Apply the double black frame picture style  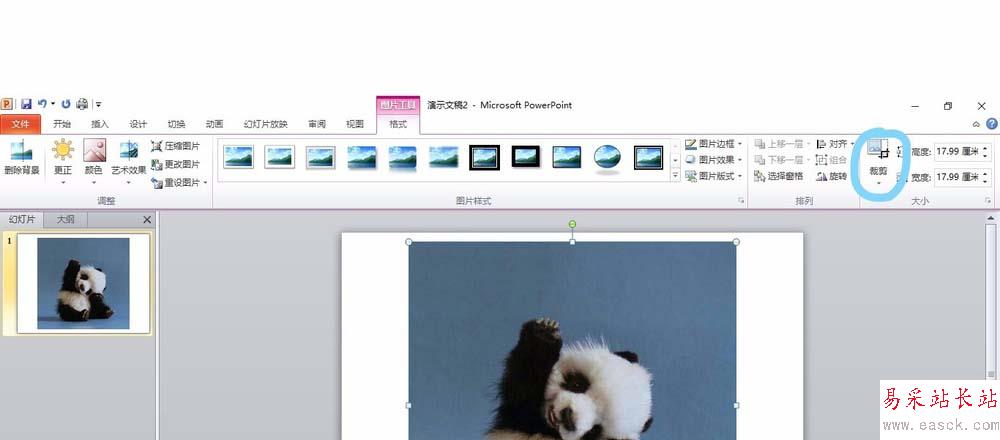click(x=485, y=157)
